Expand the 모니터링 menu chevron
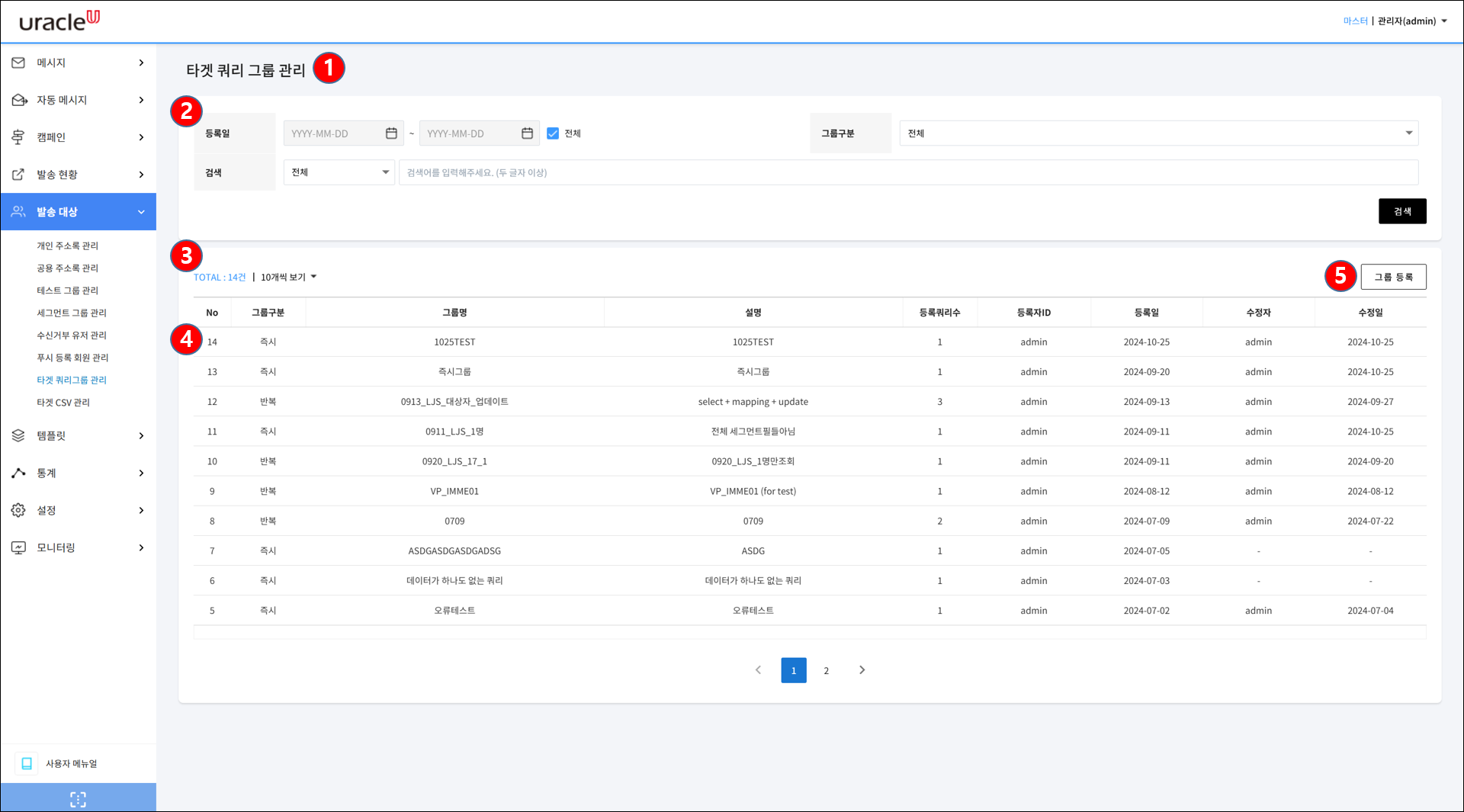 tap(141, 547)
